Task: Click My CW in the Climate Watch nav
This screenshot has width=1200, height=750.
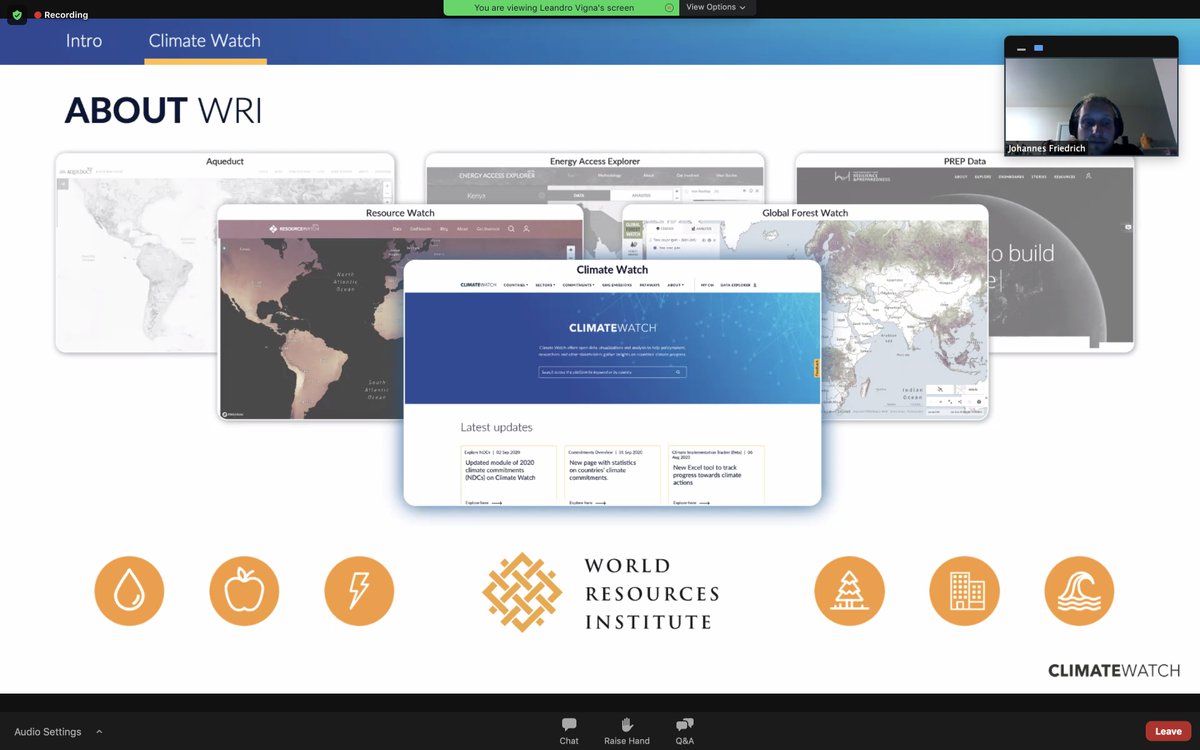Action: [x=705, y=285]
